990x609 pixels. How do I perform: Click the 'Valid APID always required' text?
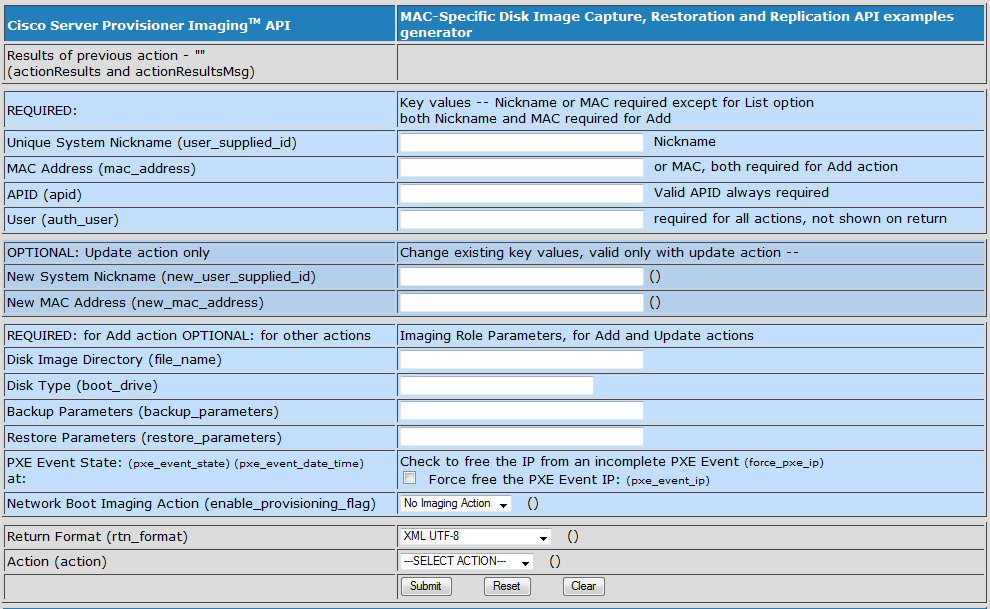point(741,192)
